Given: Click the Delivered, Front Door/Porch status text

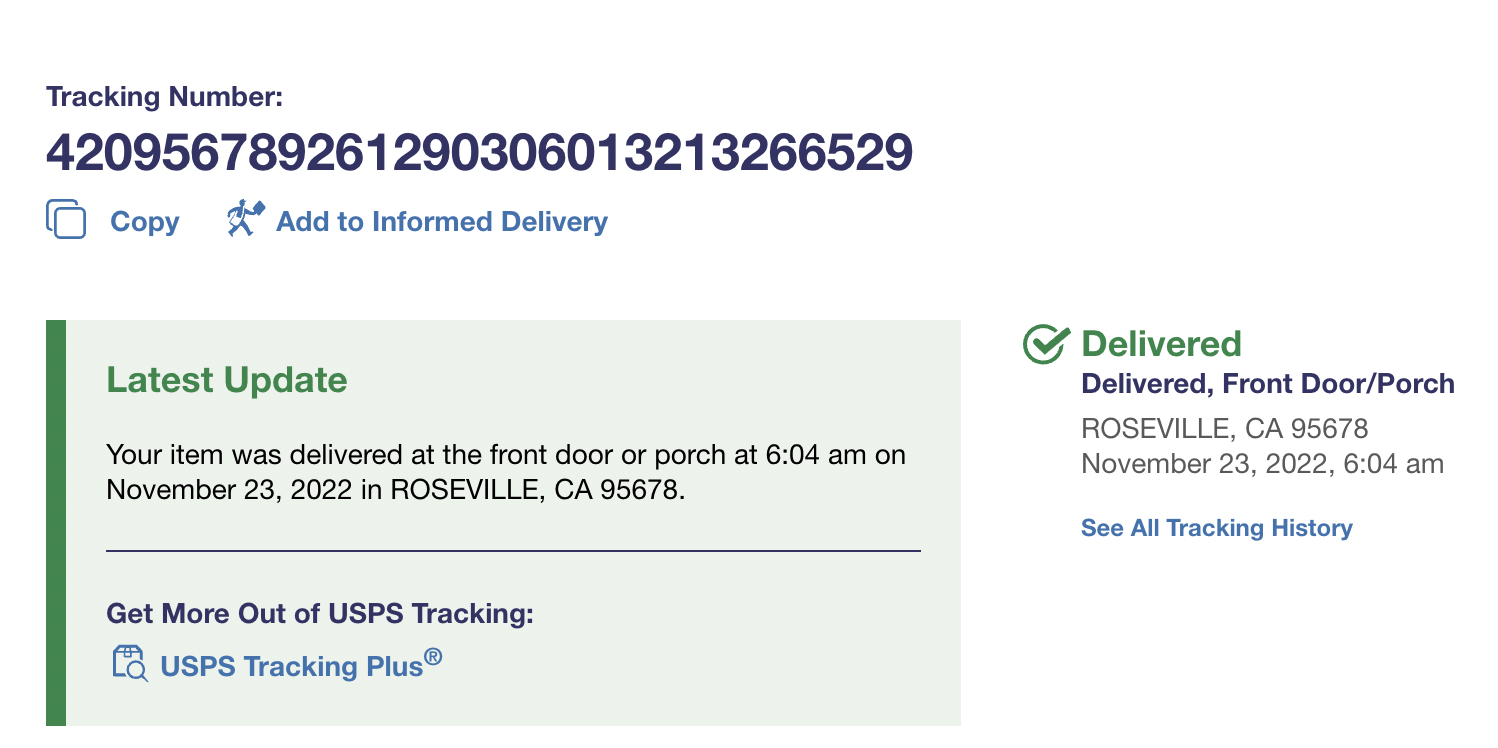Looking at the screenshot, I should pos(1267,384).
